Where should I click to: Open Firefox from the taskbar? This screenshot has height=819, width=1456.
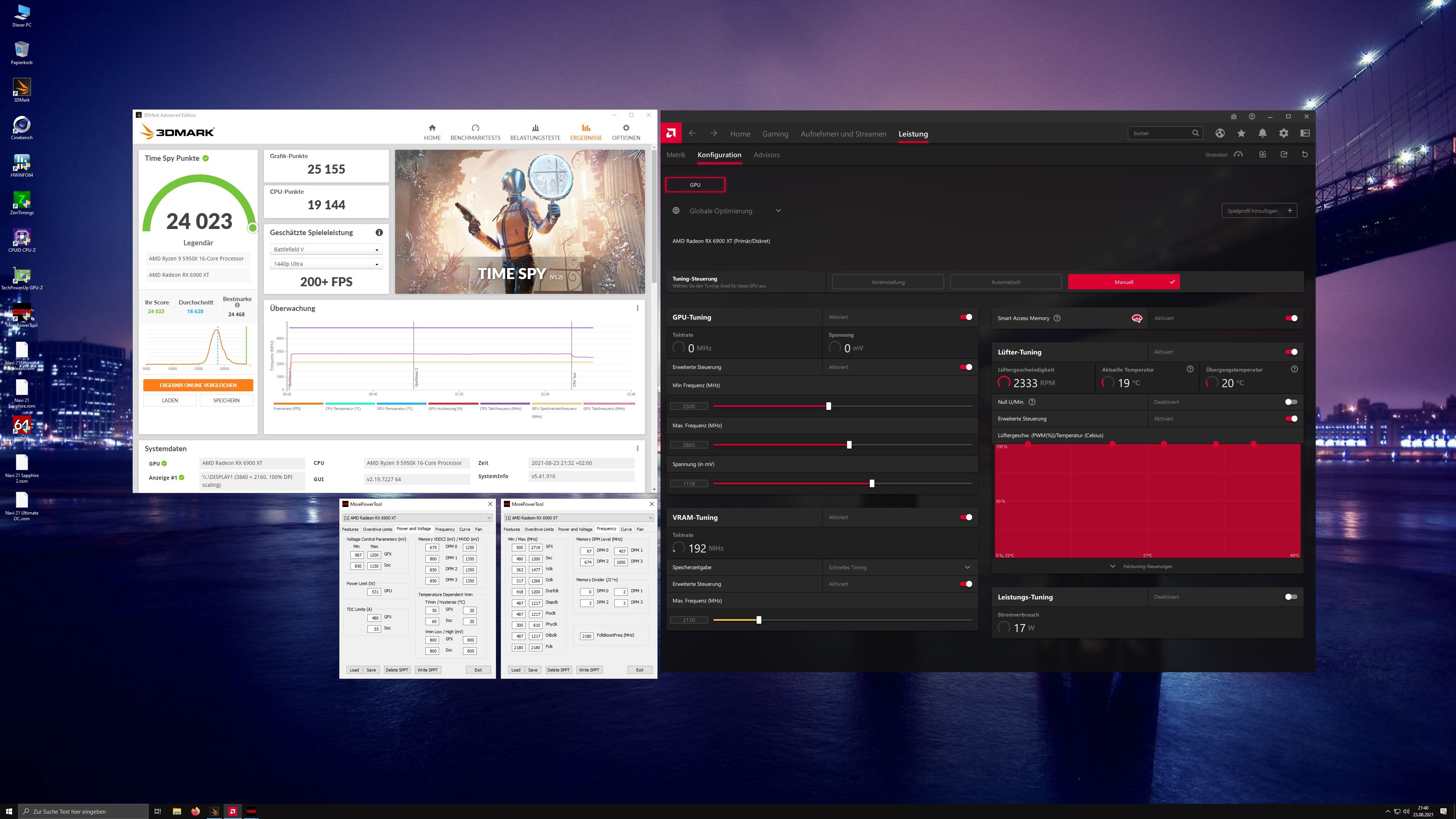195,811
